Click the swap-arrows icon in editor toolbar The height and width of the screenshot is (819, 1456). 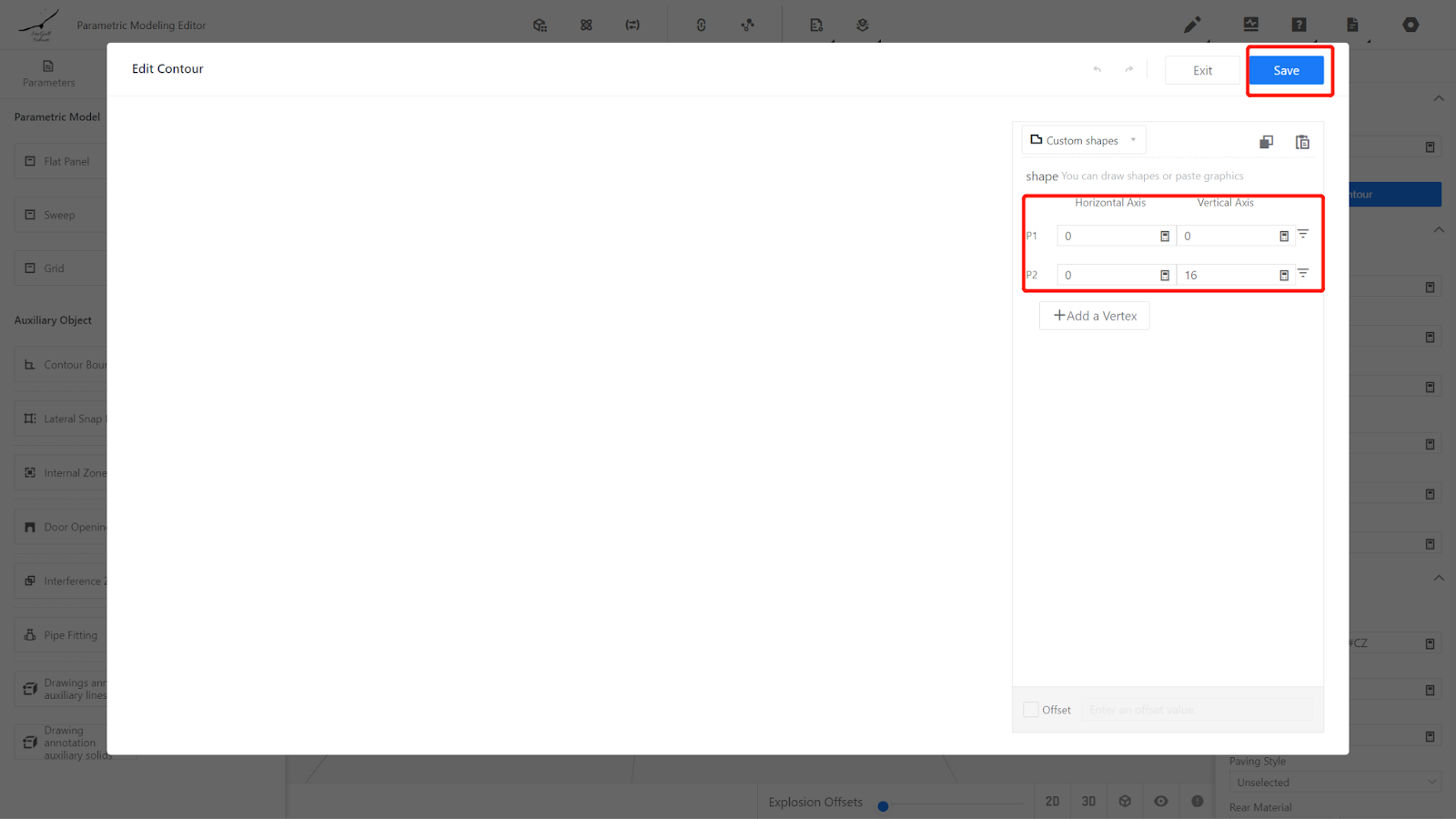pyautogui.click(x=632, y=25)
